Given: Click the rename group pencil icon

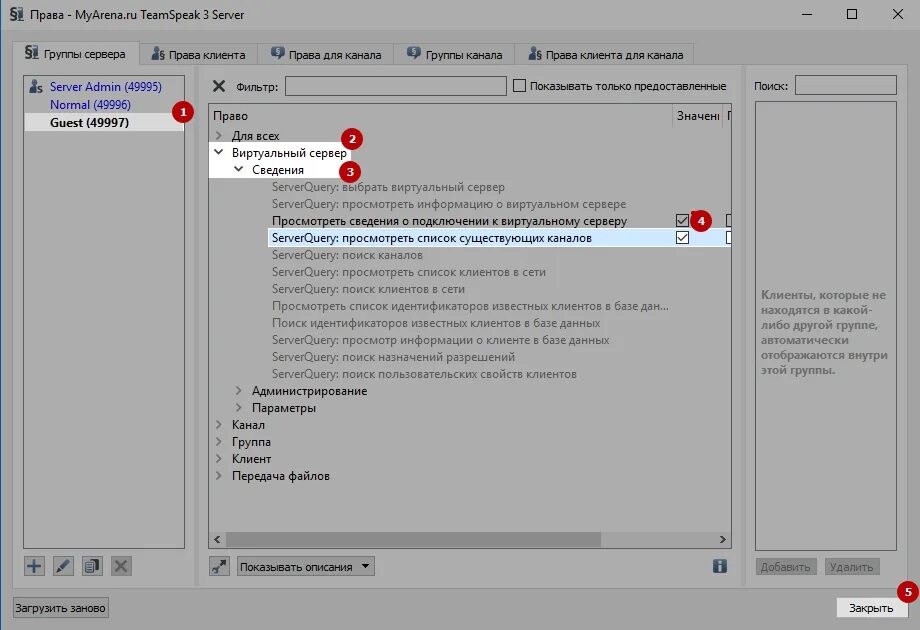Looking at the screenshot, I should (63, 566).
